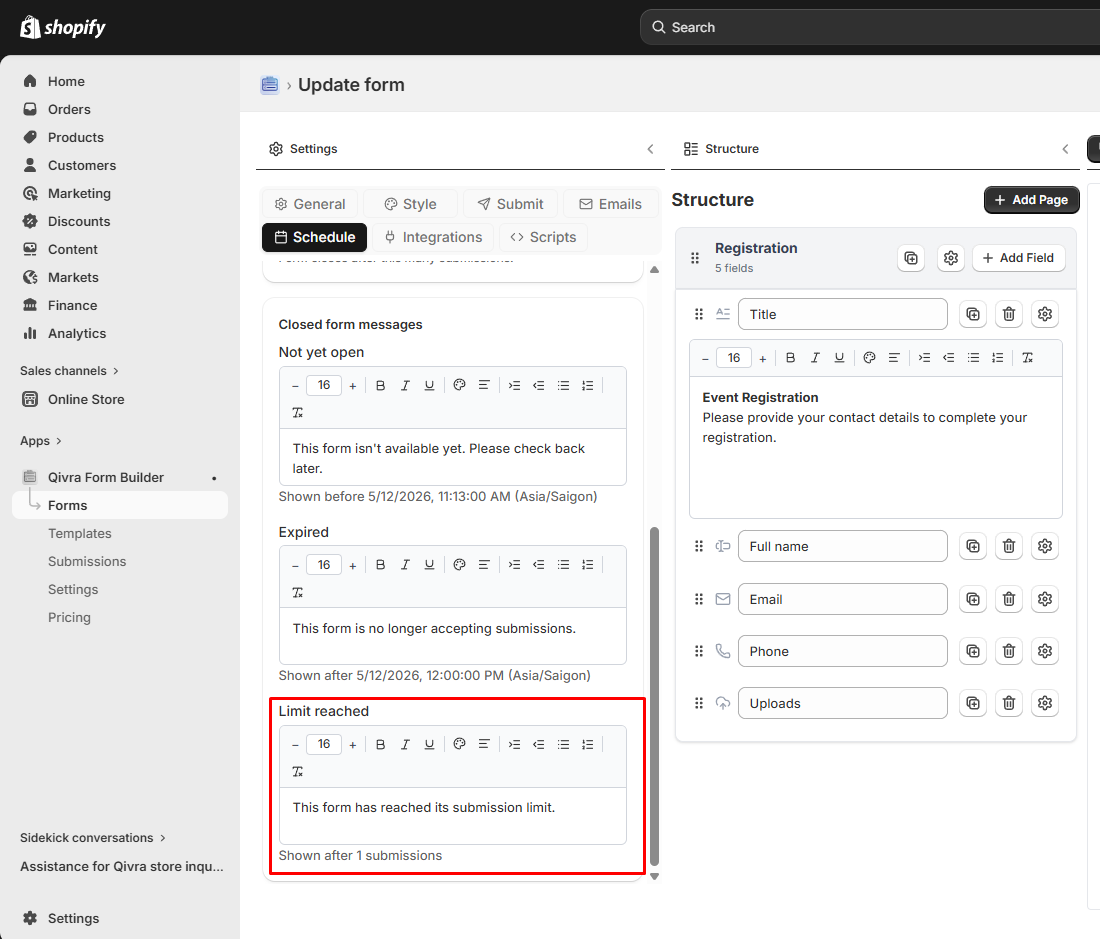Collapse the Structure panel

click(1066, 149)
